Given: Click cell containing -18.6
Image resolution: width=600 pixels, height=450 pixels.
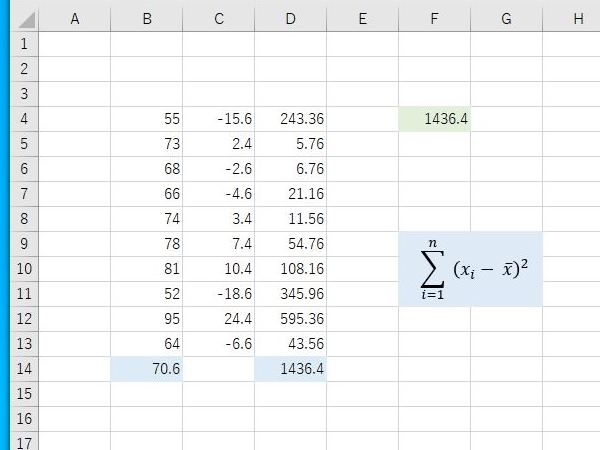Looking at the screenshot, I should pos(218,294).
